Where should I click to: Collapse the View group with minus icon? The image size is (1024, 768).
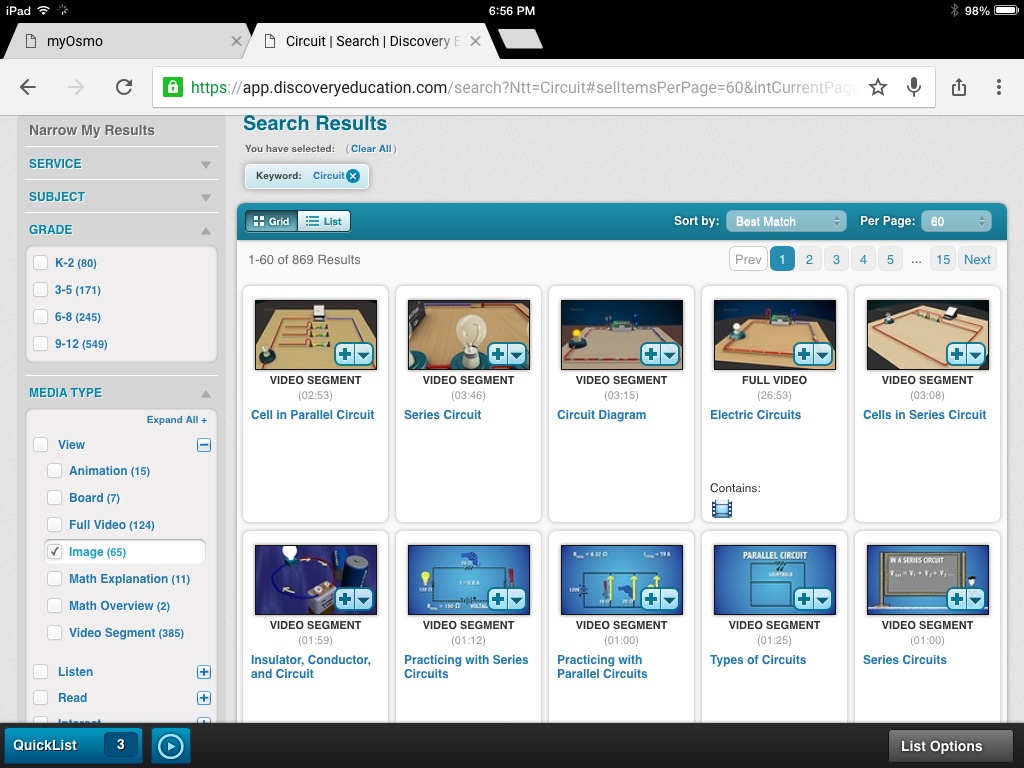click(204, 445)
